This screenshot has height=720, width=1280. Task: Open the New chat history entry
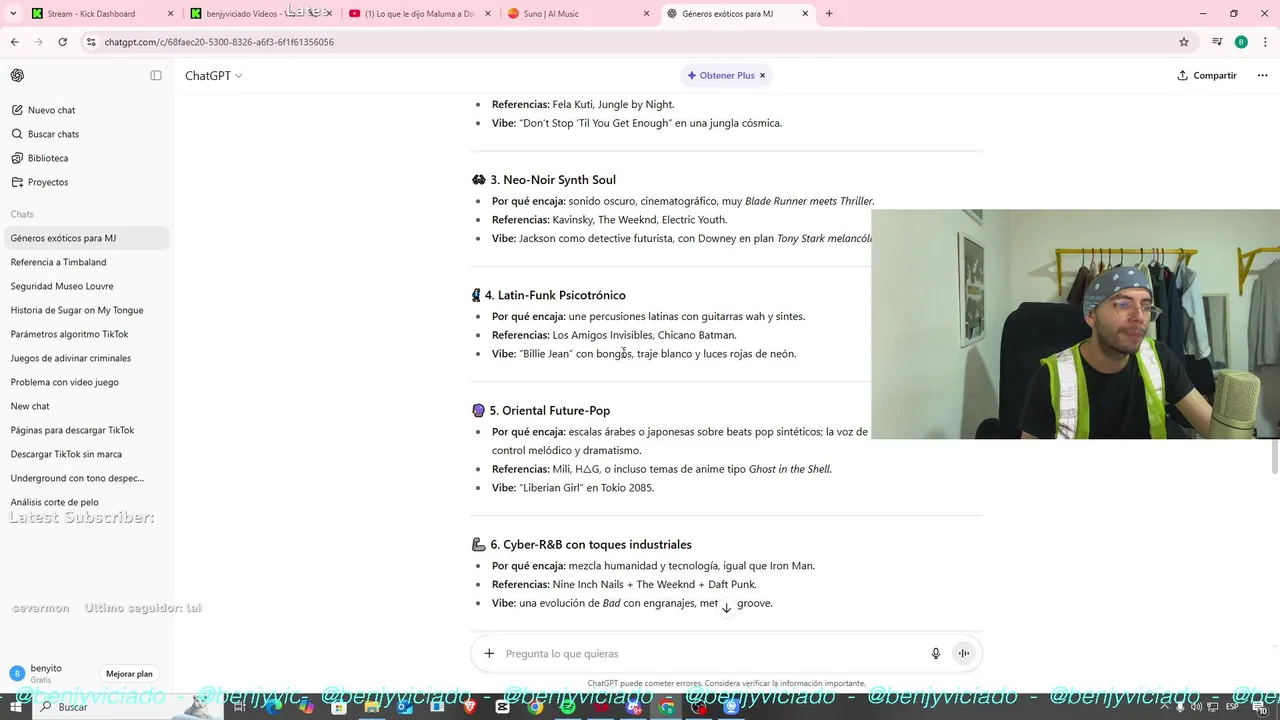(85, 406)
